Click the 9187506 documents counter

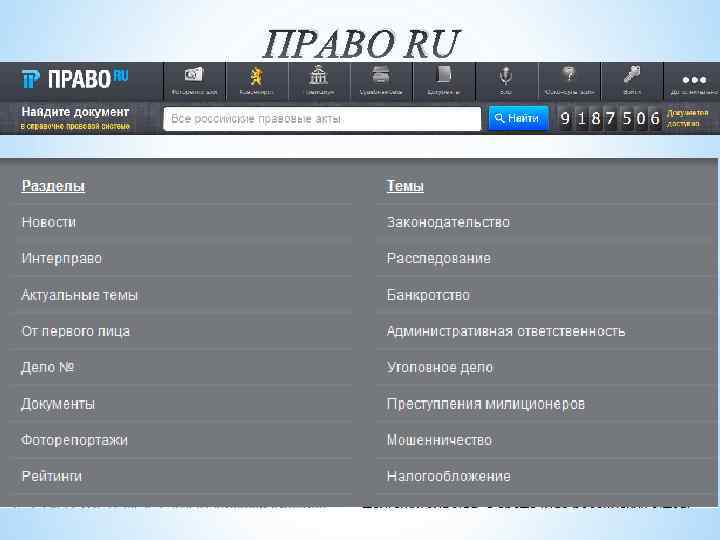click(x=609, y=118)
